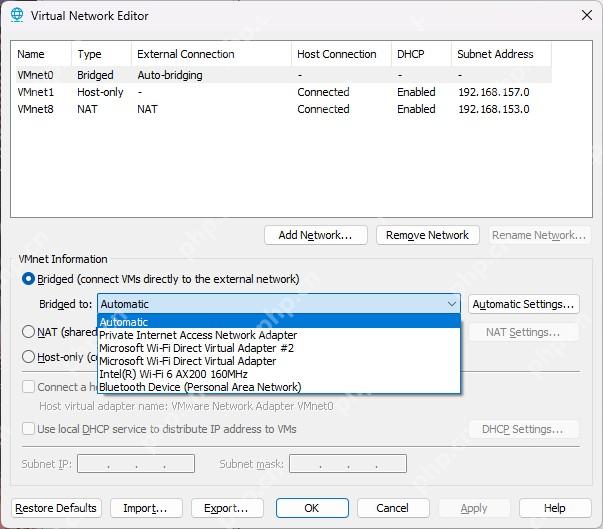This screenshot has height=529, width=603.
Task: Open Automatic Settings dialog
Action: (x=523, y=304)
